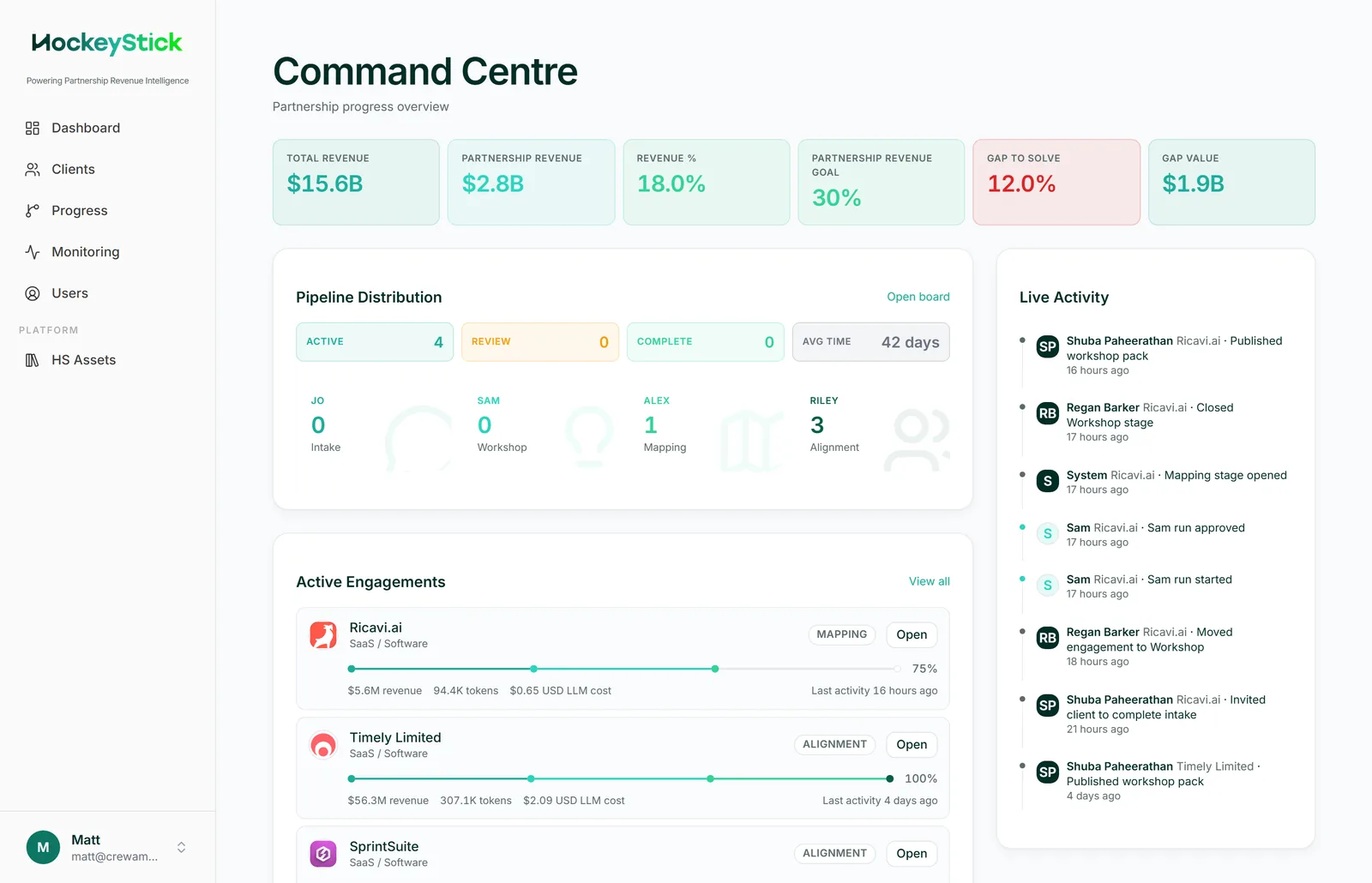Screen dimensions: 1372x883
Task: Click the matt@crewam... email text
Action: pyautogui.click(x=115, y=856)
